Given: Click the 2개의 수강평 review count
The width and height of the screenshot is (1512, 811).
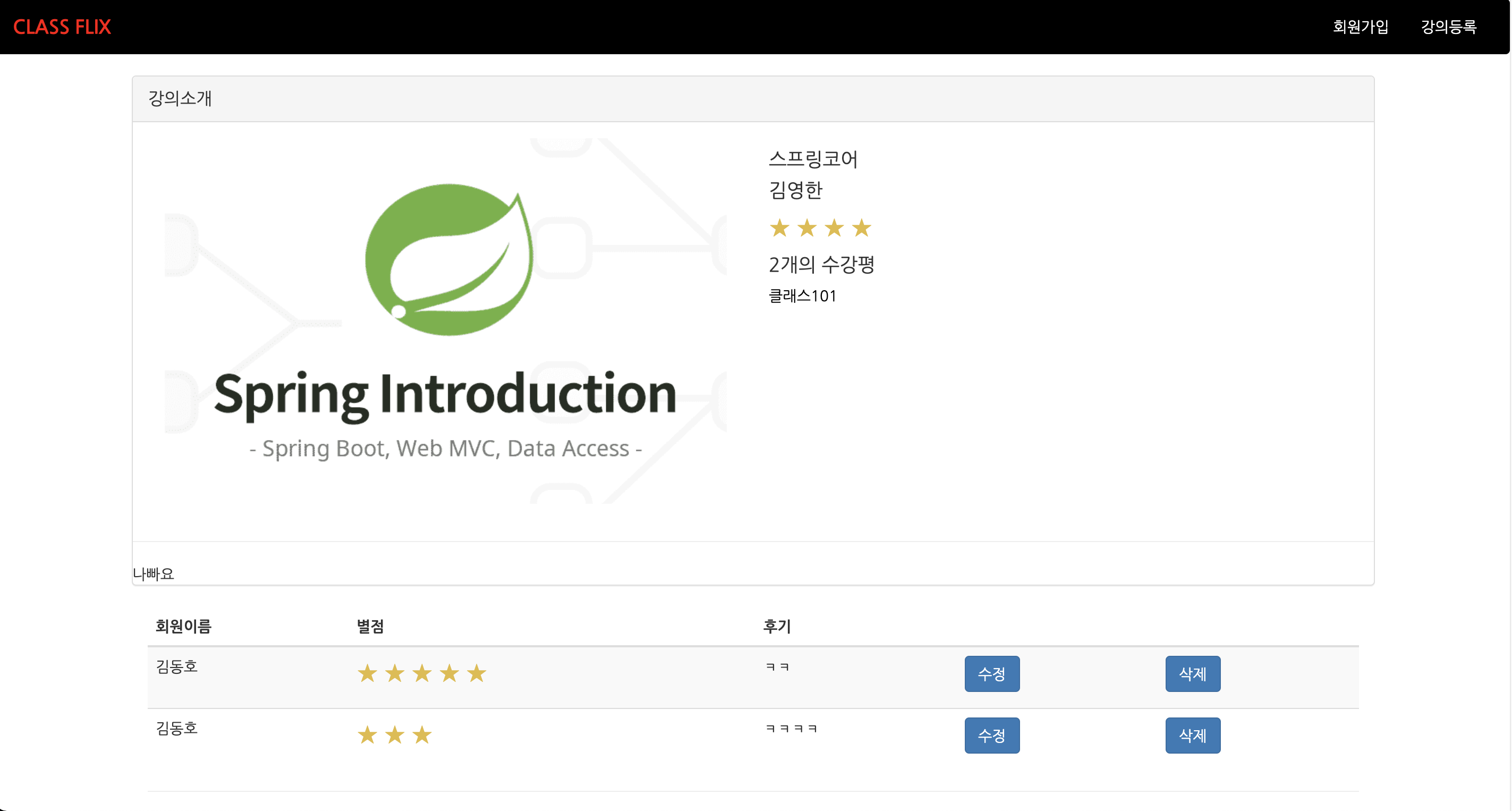Looking at the screenshot, I should tap(821, 265).
